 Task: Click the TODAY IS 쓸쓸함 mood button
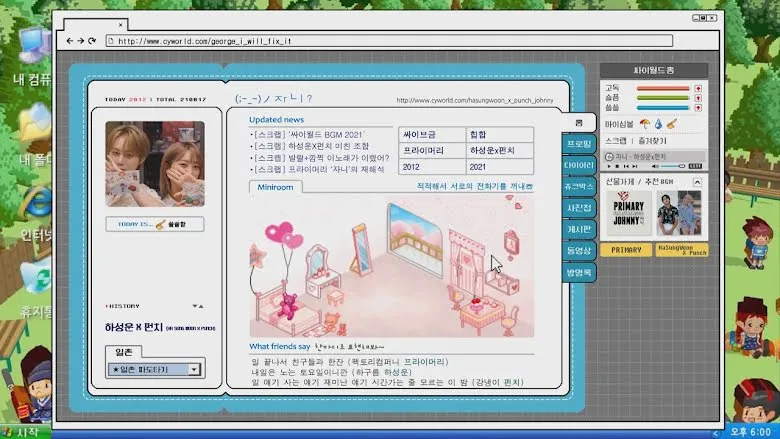click(155, 224)
